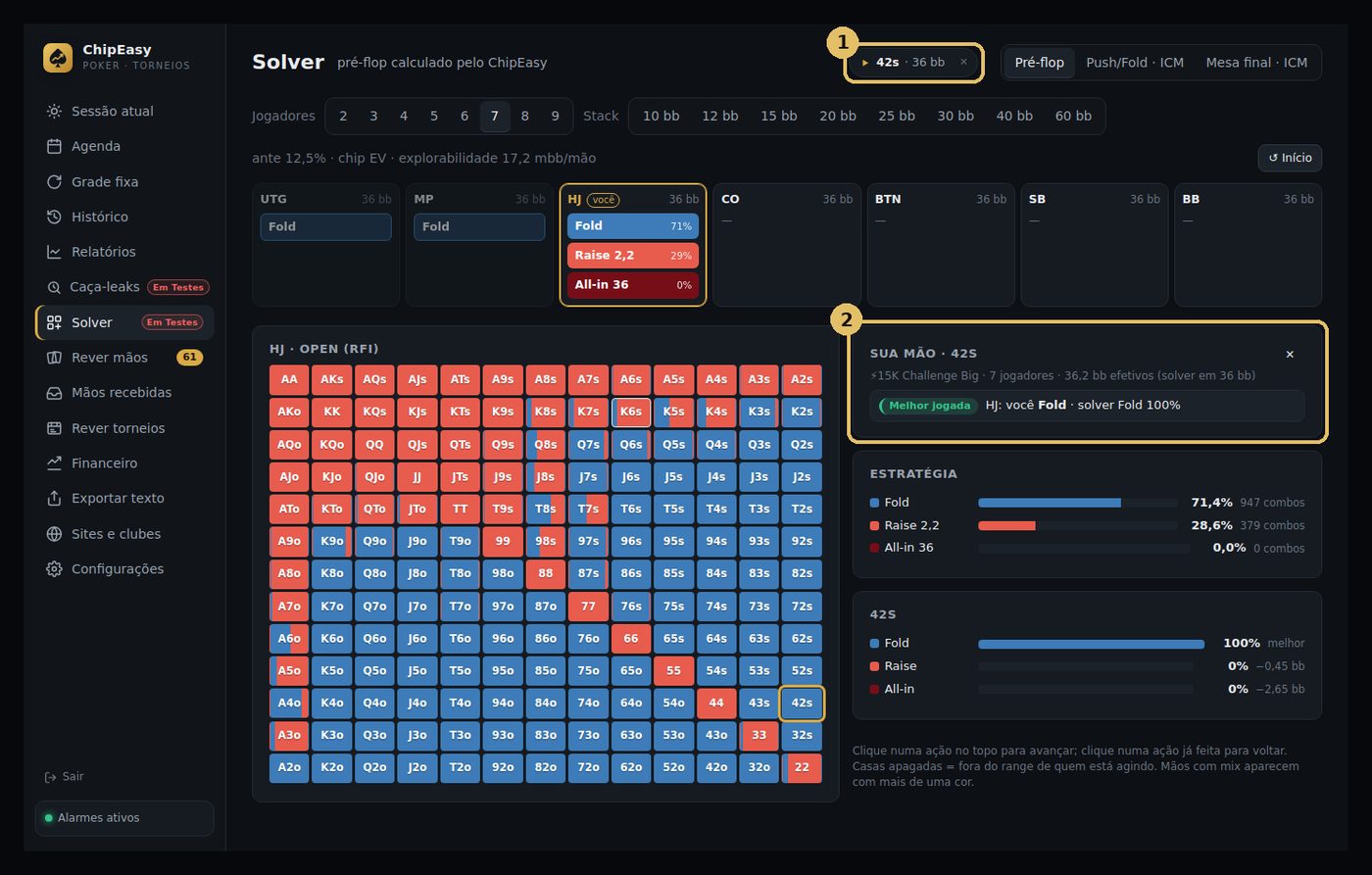The height and width of the screenshot is (875, 1372).
Task: Open the Histórico clock icon
Action: pyautogui.click(x=54, y=217)
